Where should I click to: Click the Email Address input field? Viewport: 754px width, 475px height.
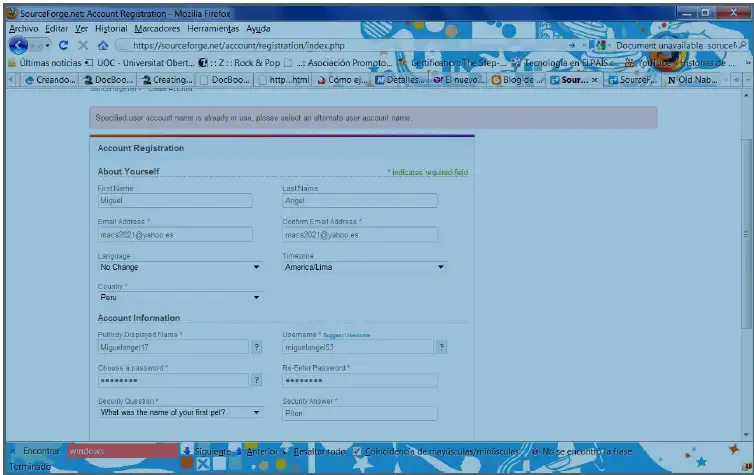click(x=175, y=235)
